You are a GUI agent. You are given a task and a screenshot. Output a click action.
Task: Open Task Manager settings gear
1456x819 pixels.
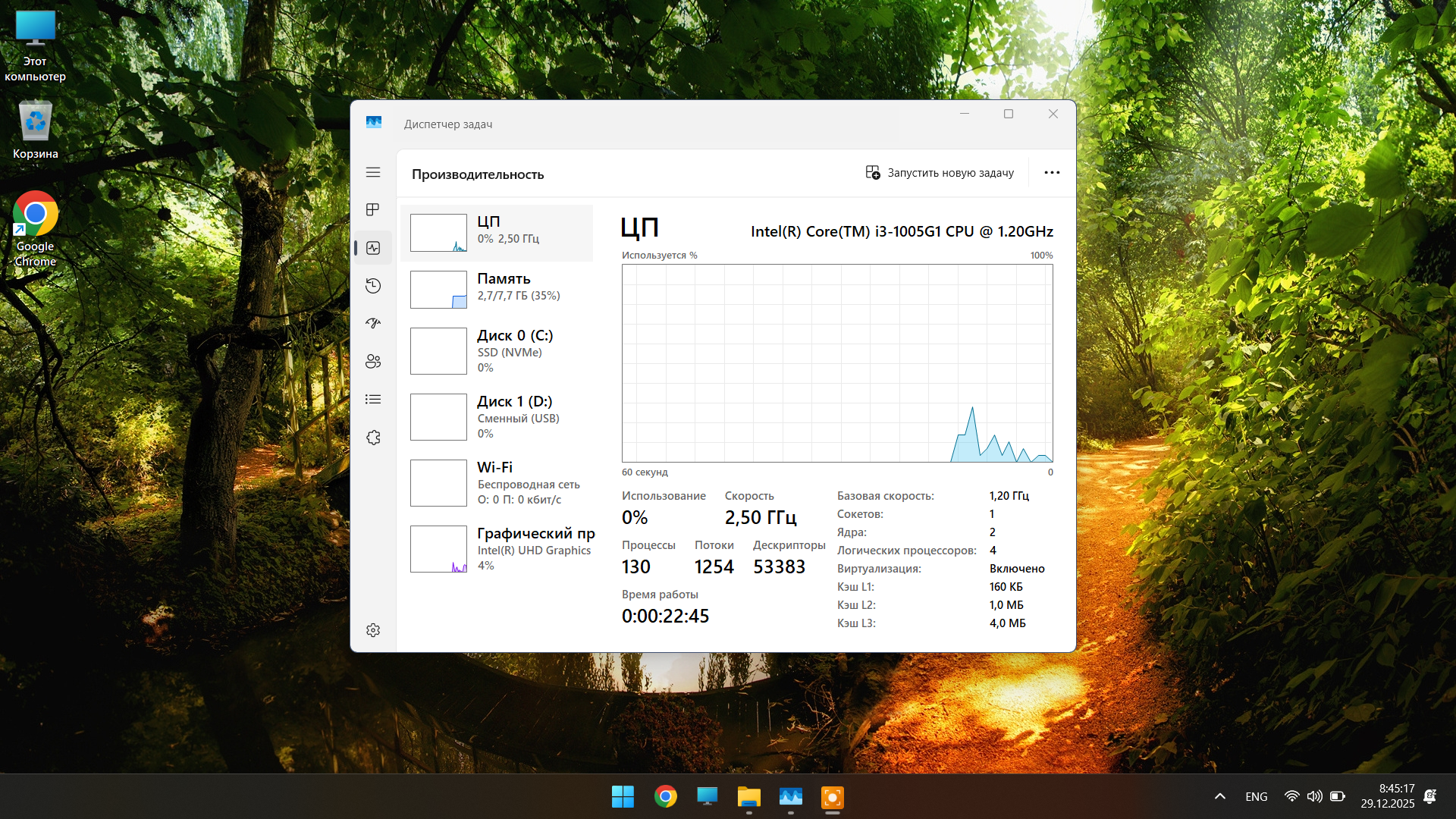pos(372,630)
